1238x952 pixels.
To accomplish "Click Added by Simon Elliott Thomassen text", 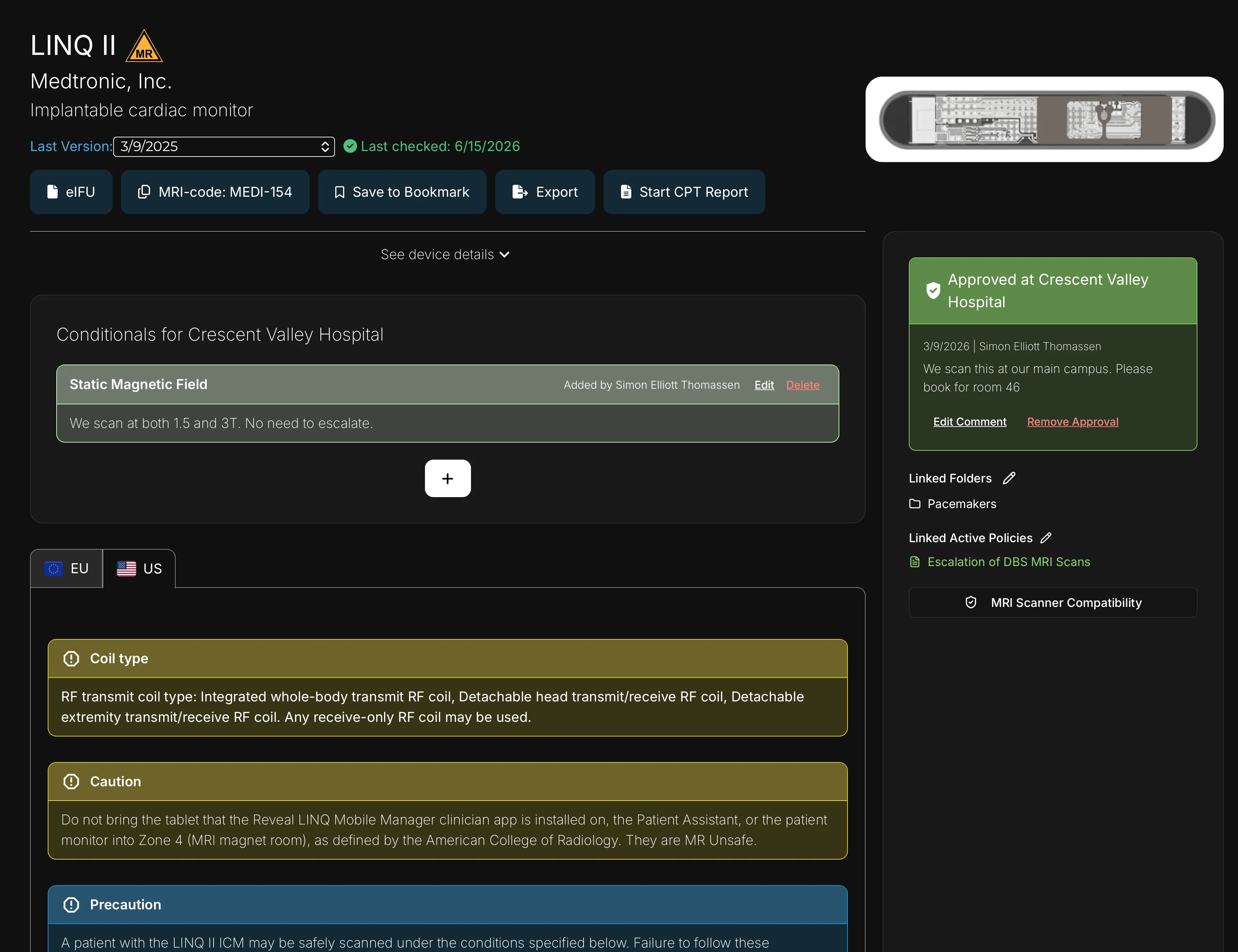I will 651,385.
